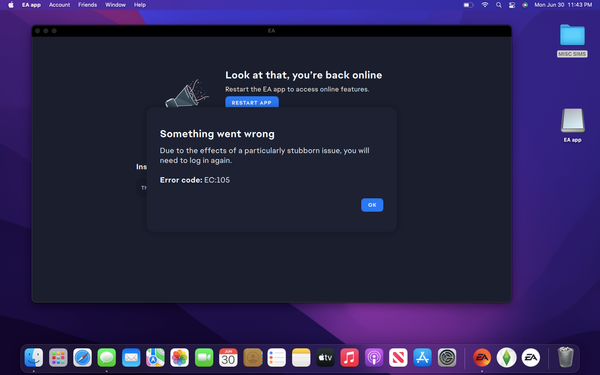Open the Help menu

tap(140, 5)
